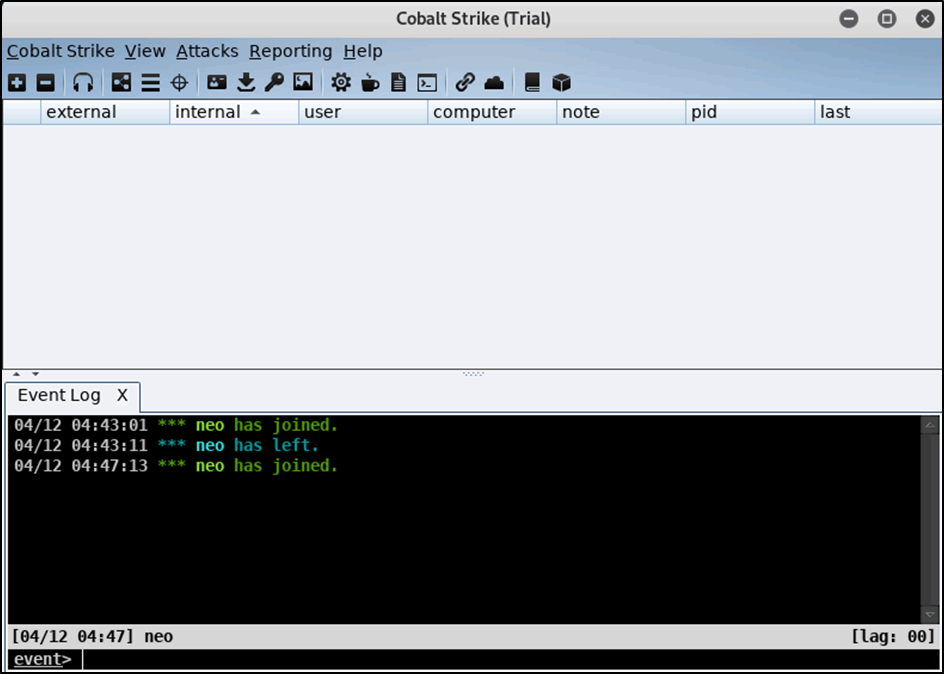Screen dimensions: 944x674
Task: Sort sessions by computer column header
Action: [x=492, y=112]
